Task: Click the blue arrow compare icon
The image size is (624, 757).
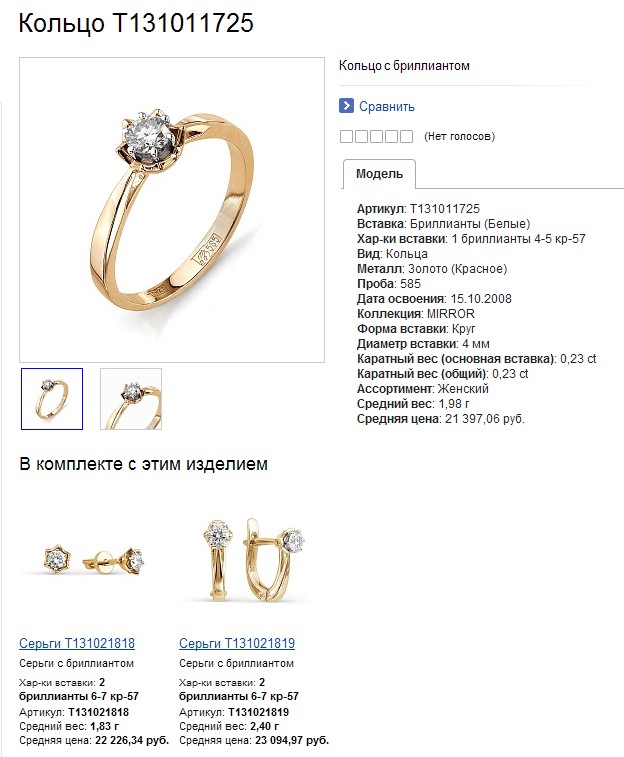Action: click(346, 106)
